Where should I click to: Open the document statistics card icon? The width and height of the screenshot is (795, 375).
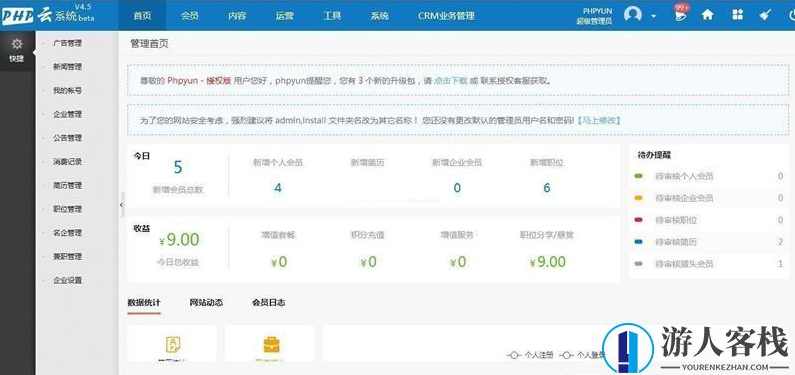tap(173, 345)
